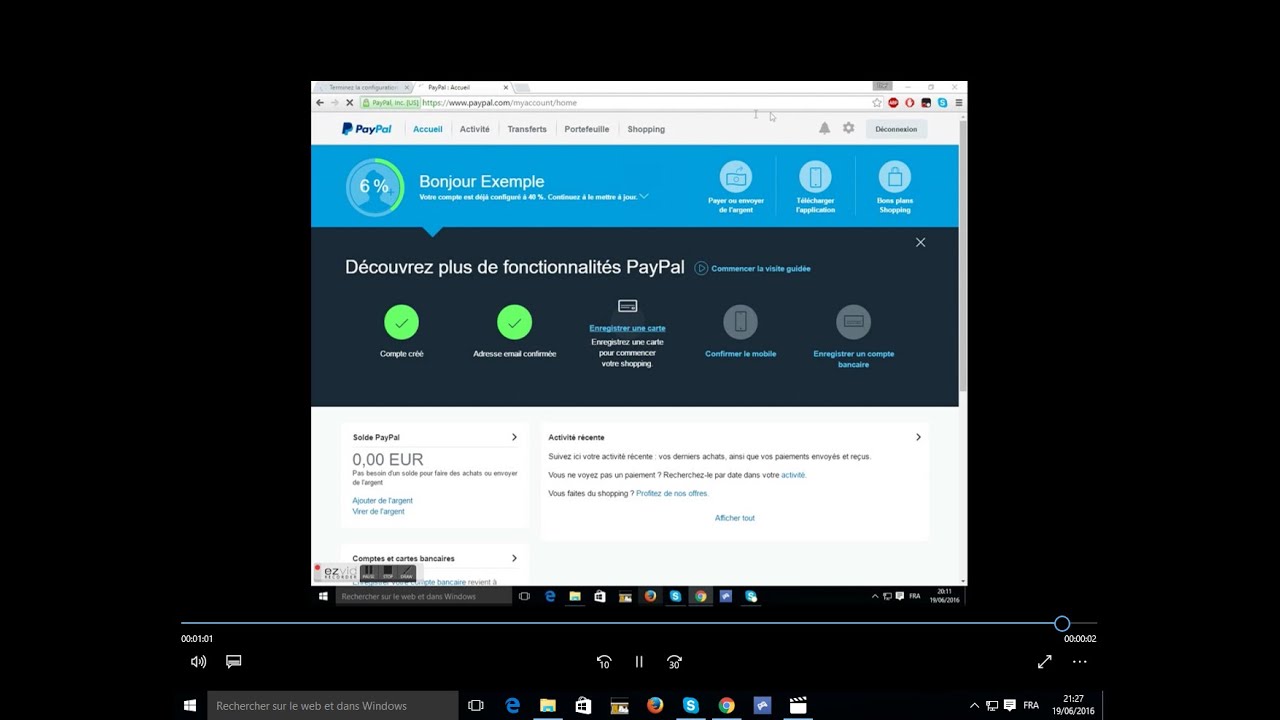
Task: Open the Accueil tab in PayPal
Action: coord(428,129)
